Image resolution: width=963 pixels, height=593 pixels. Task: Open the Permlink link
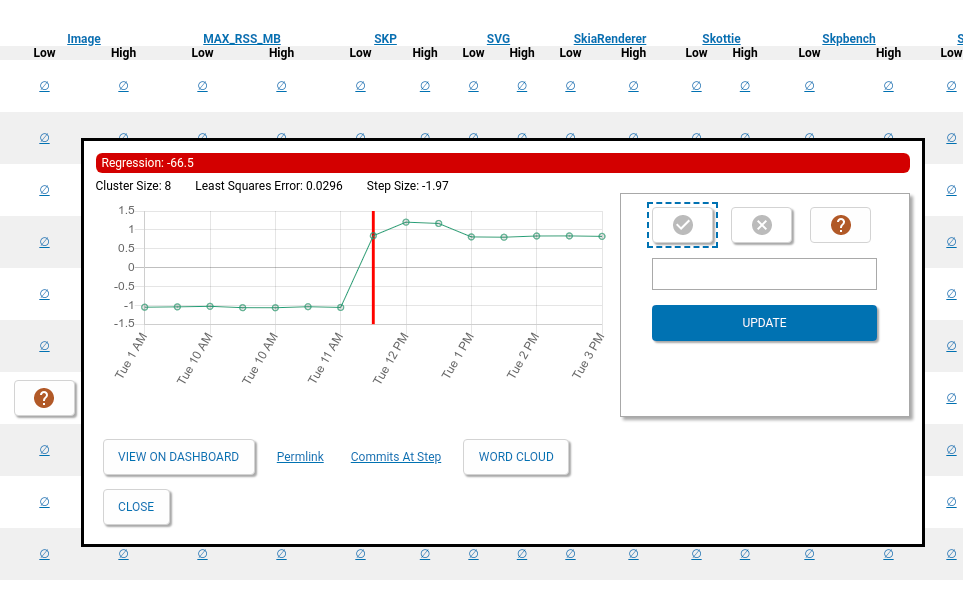[300, 457]
